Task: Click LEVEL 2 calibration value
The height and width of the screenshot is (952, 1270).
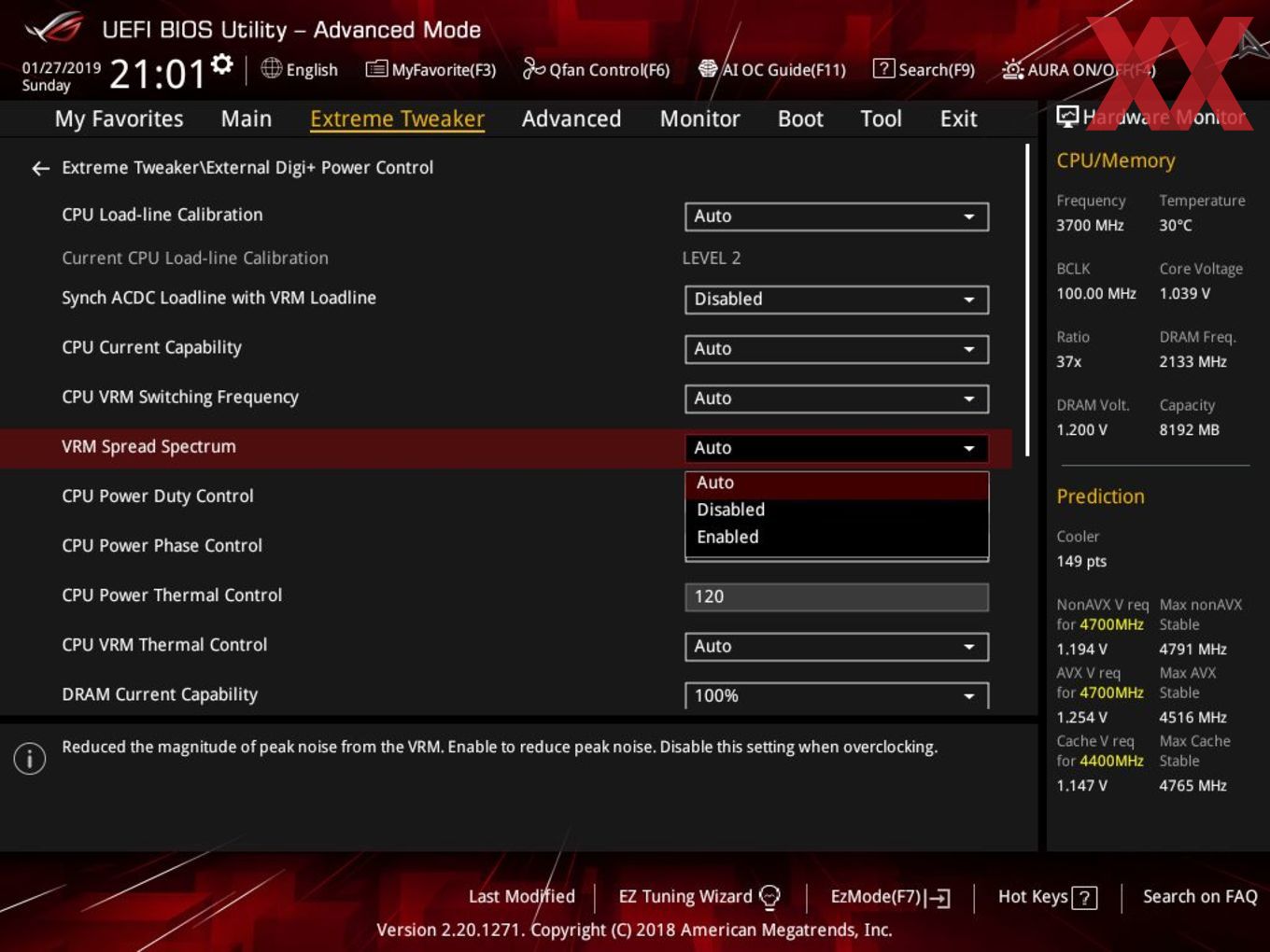Action: (x=712, y=259)
